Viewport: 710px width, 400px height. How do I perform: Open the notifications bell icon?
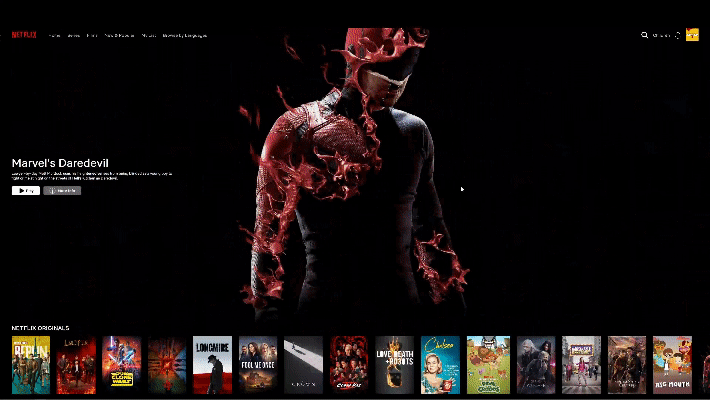click(677, 35)
